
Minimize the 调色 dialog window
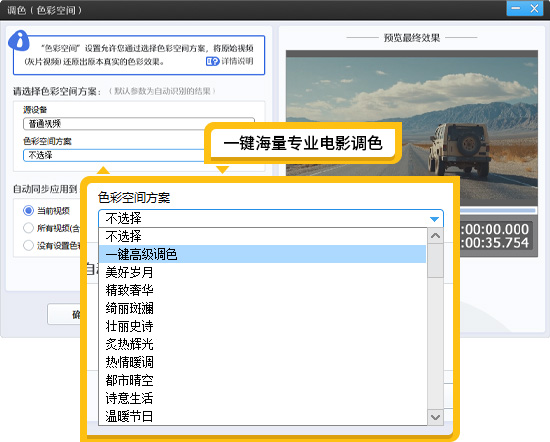pos(516,8)
